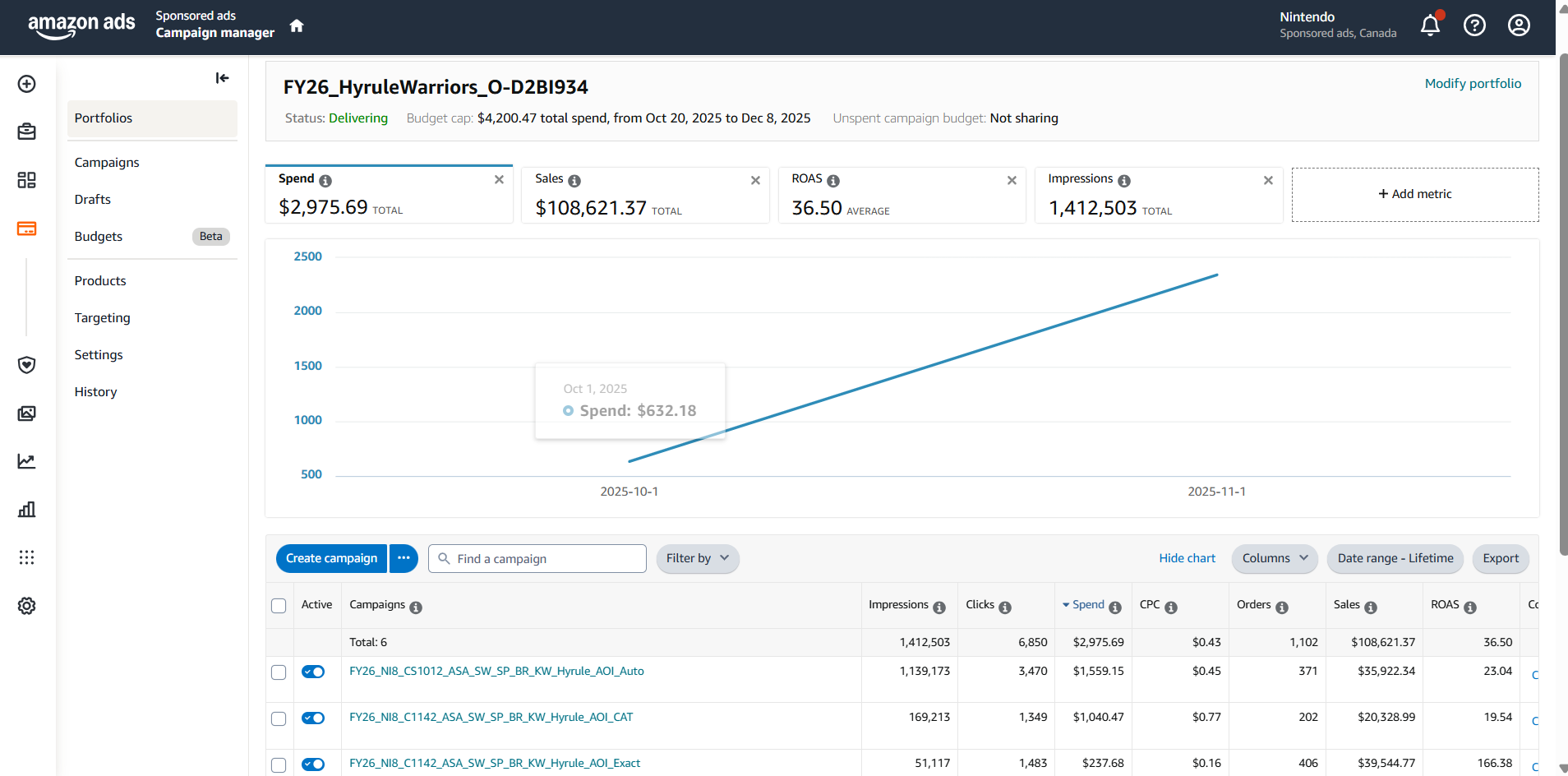Check the select-all campaigns checkbox
This screenshot has width=1568, height=776.
coord(279,606)
